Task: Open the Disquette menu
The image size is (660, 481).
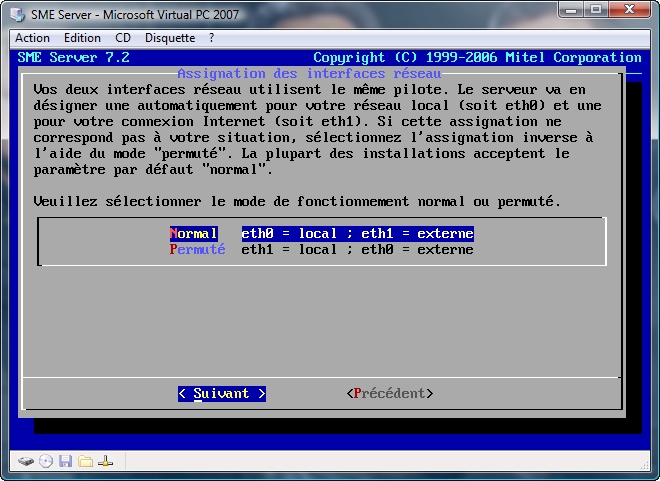Action: (170, 38)
